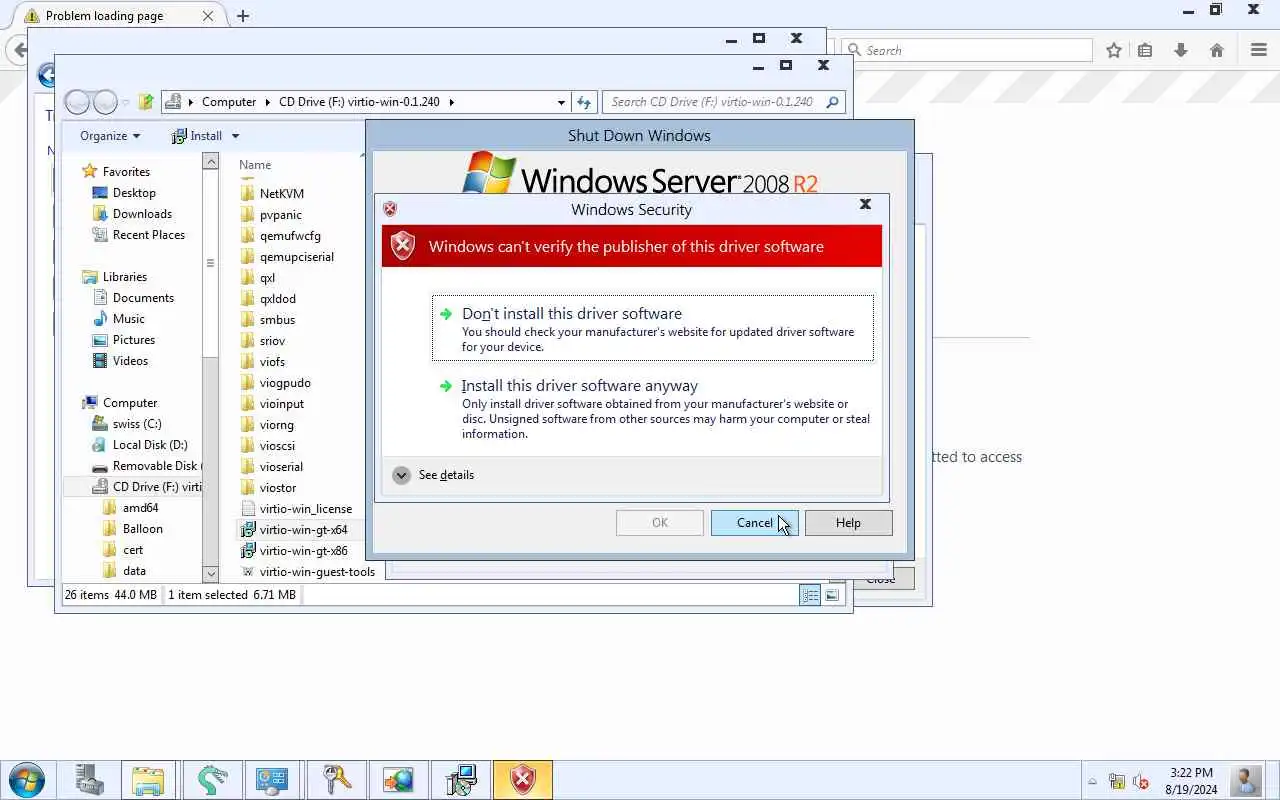Switch to details view icon
Screen dimensions: 1280x800
(810, 595)
